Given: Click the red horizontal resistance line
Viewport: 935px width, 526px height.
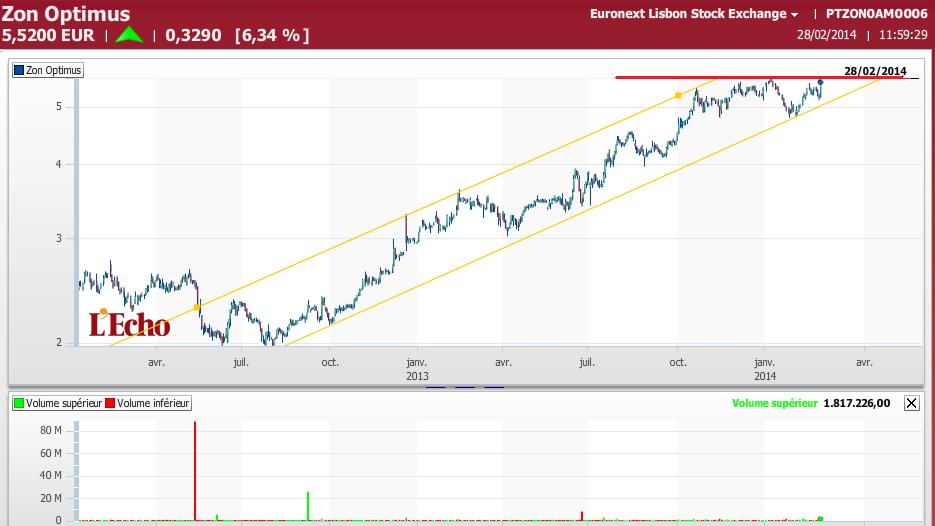Looking at the screenshot, I should click(x=760, y=77).
